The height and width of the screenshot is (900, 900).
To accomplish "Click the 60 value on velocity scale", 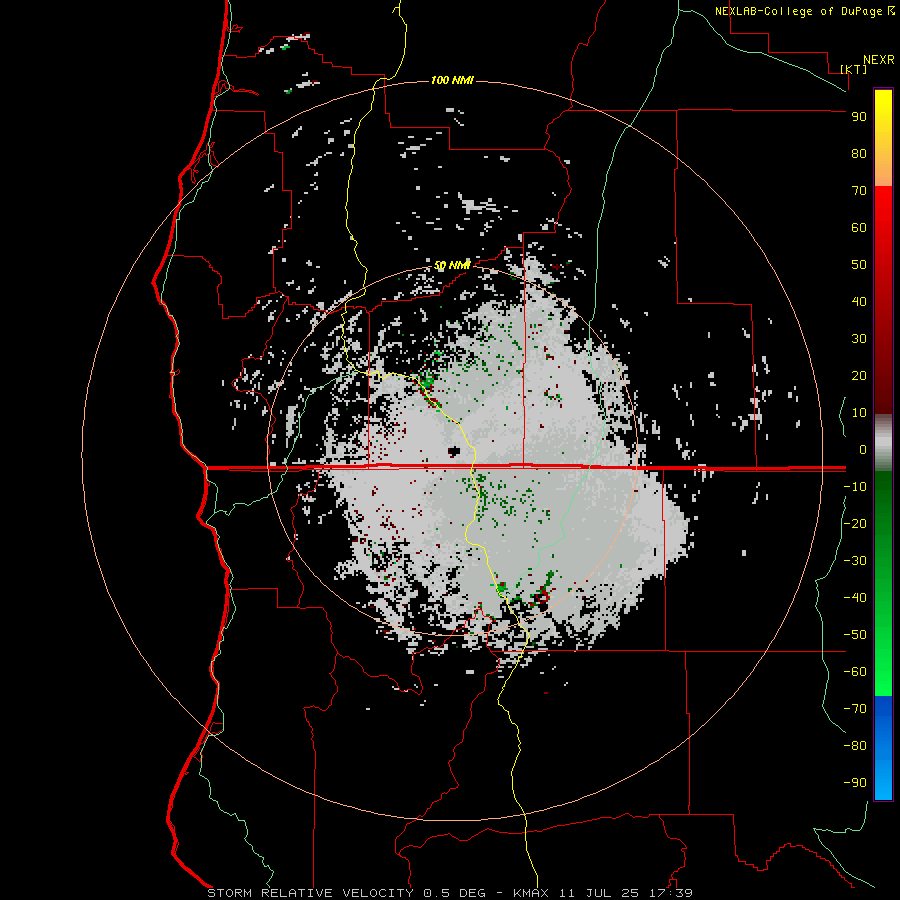I will [x=859, y=227].
